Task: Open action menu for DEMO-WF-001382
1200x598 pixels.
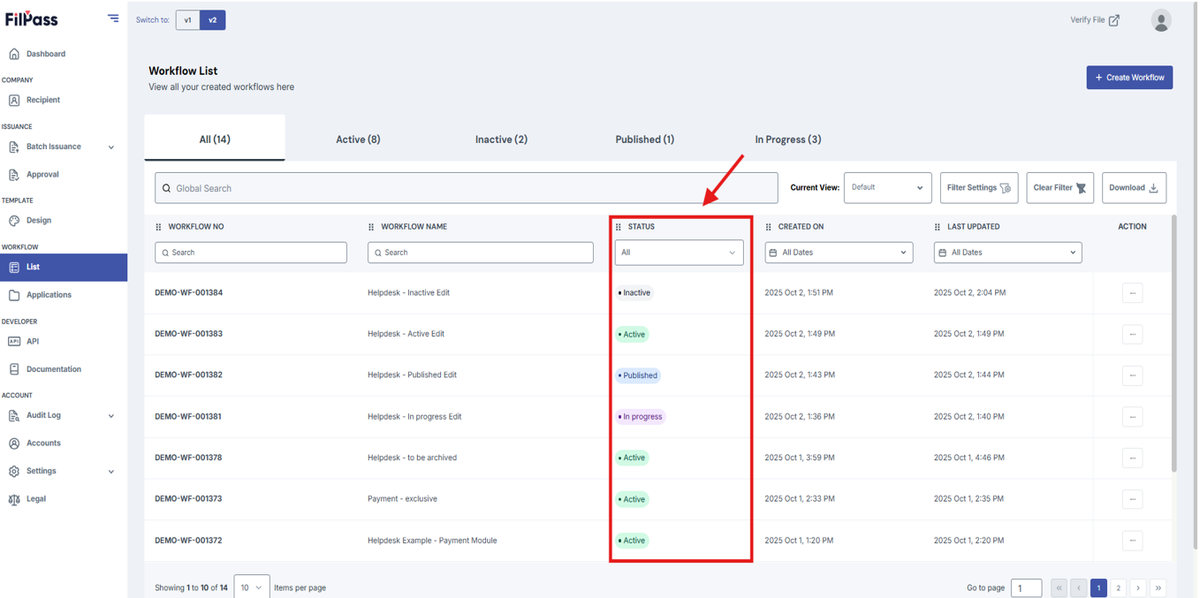Action: click(1132, 375)
